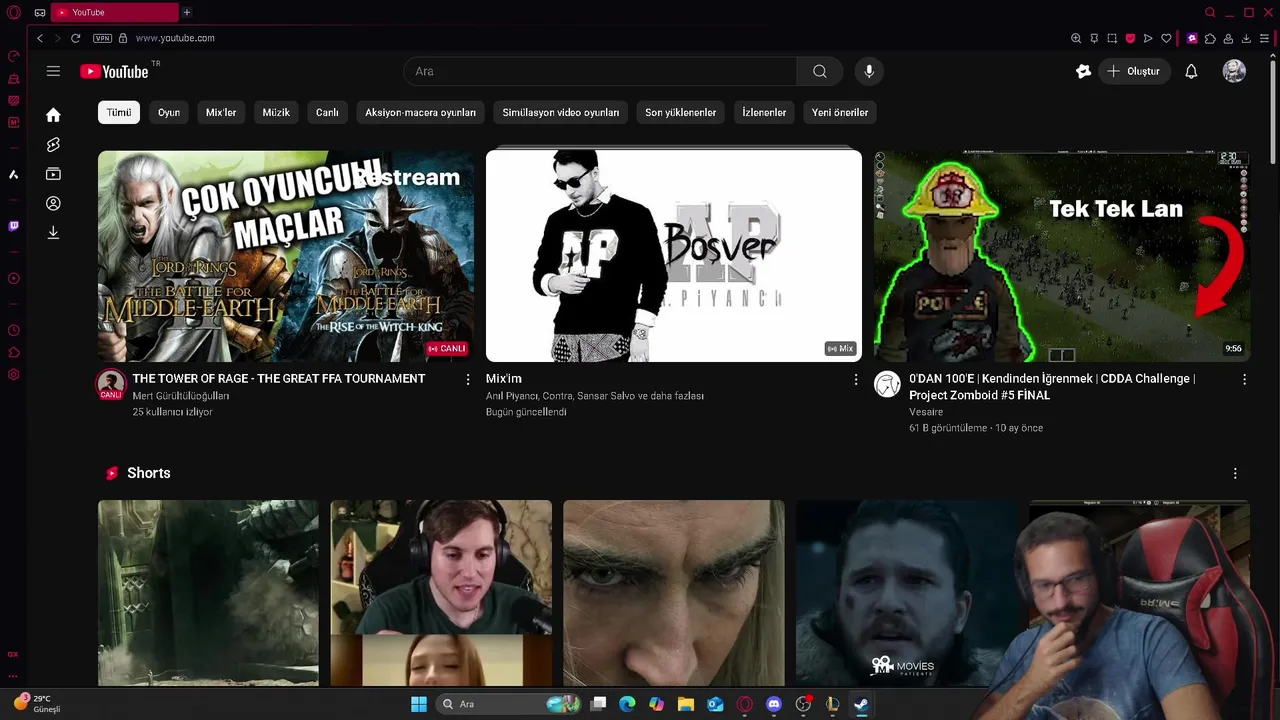This screenshot has width=1280, height=720.
Task: Open more options for Tower of Rage video
Action: pos(468,379)
